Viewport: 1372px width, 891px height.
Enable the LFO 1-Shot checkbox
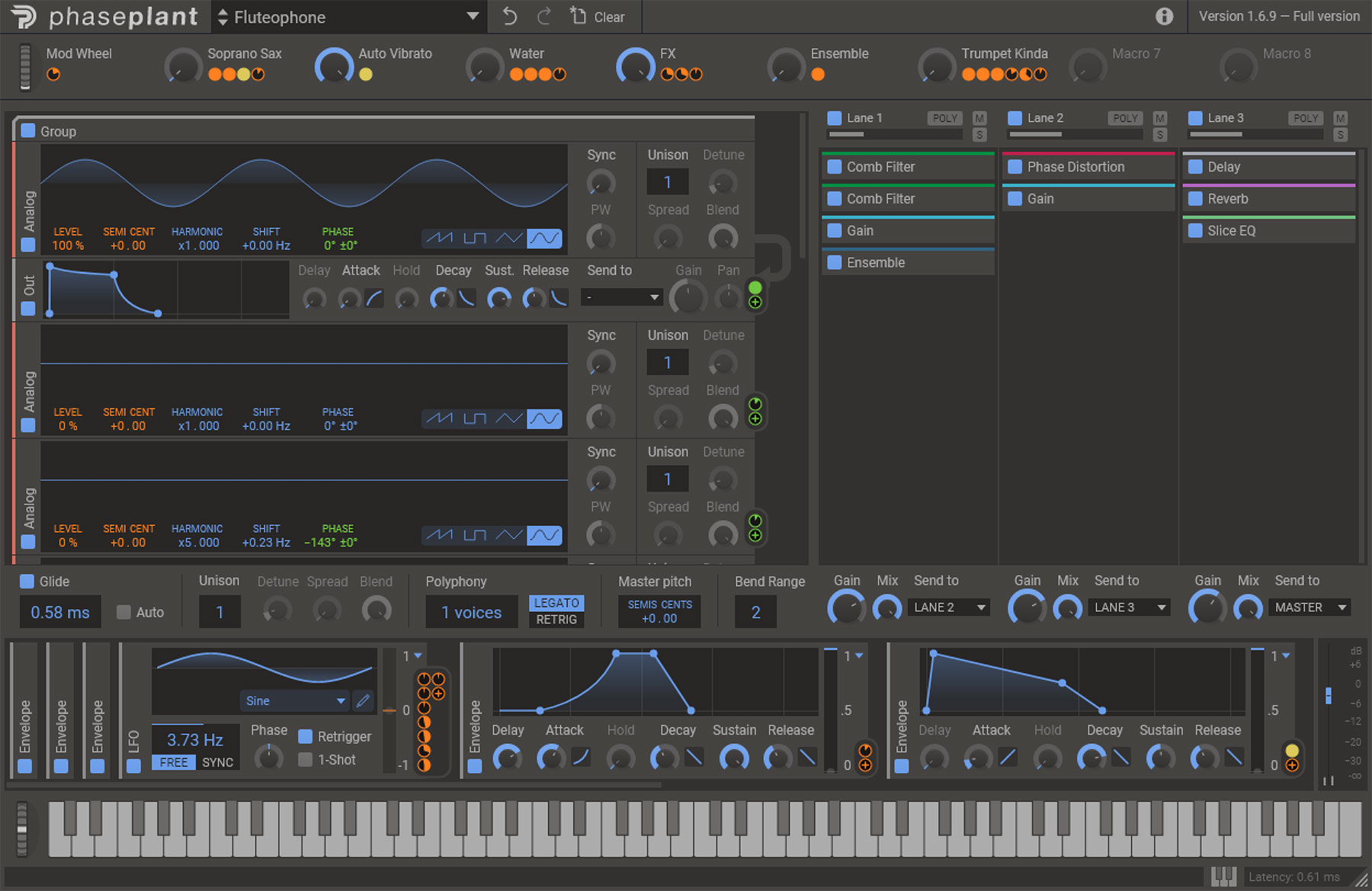(306, 759)
